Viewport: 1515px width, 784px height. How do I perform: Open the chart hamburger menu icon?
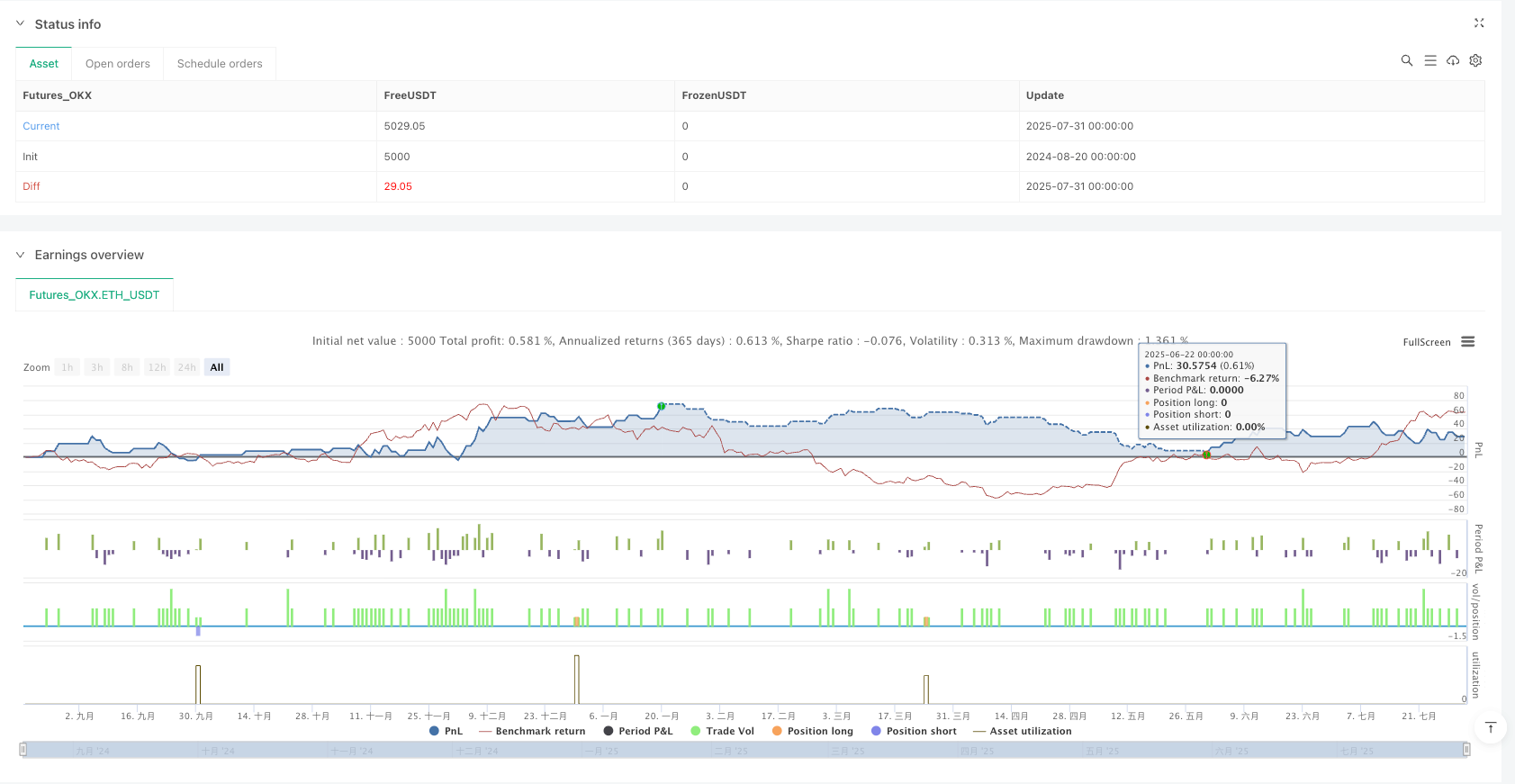tap(1467, 342)
